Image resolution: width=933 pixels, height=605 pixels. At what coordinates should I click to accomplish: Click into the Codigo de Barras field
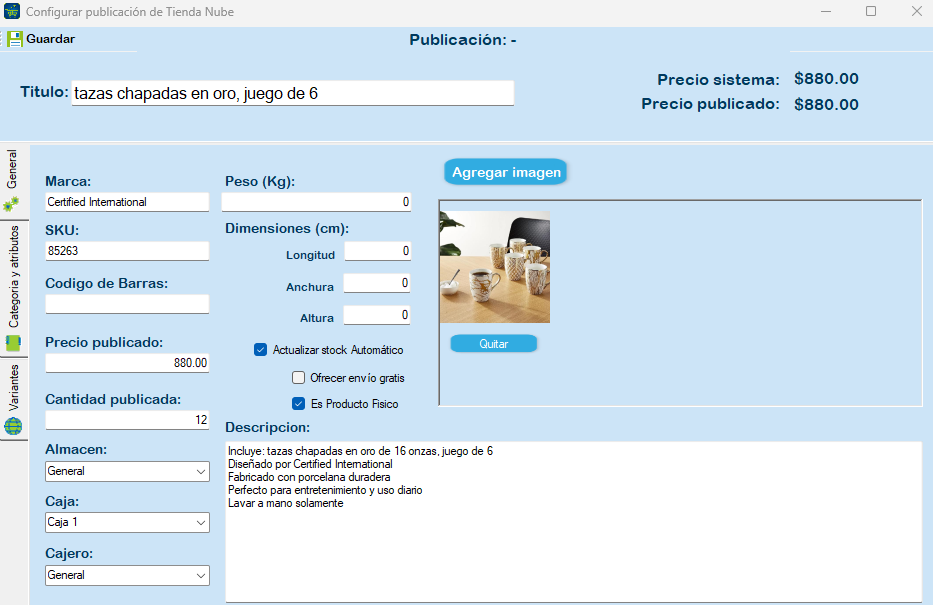click(x=127, y=304)
